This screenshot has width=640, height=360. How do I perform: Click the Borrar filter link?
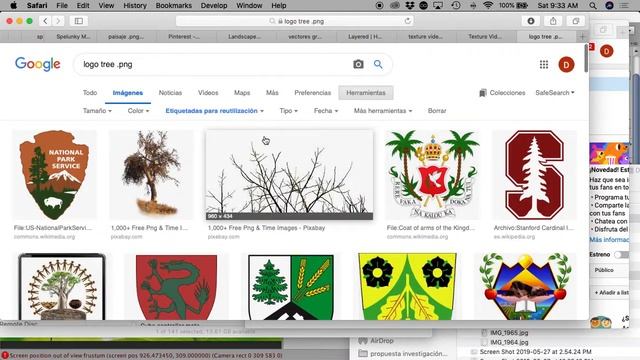pyautogui.click(x=437, y=111)
